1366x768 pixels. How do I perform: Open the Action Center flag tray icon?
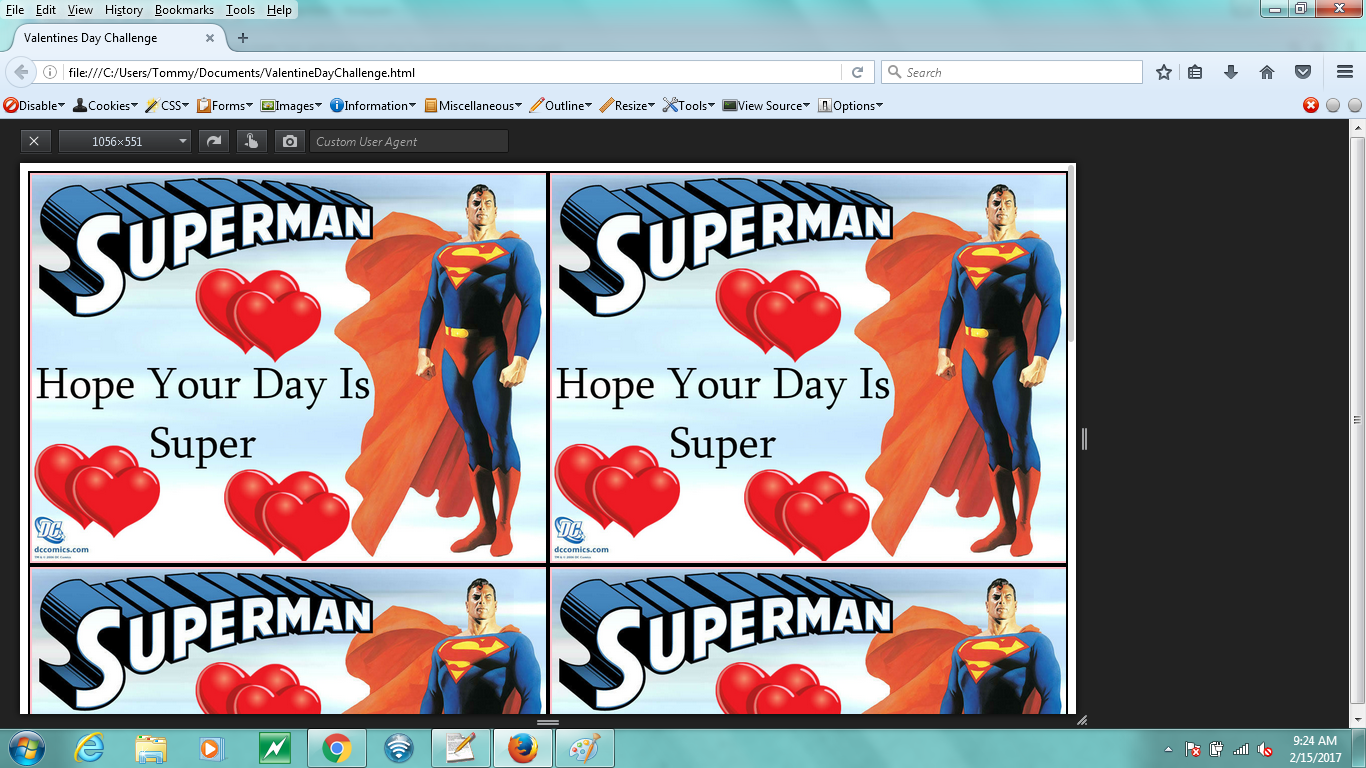(x=1192, y=749)
